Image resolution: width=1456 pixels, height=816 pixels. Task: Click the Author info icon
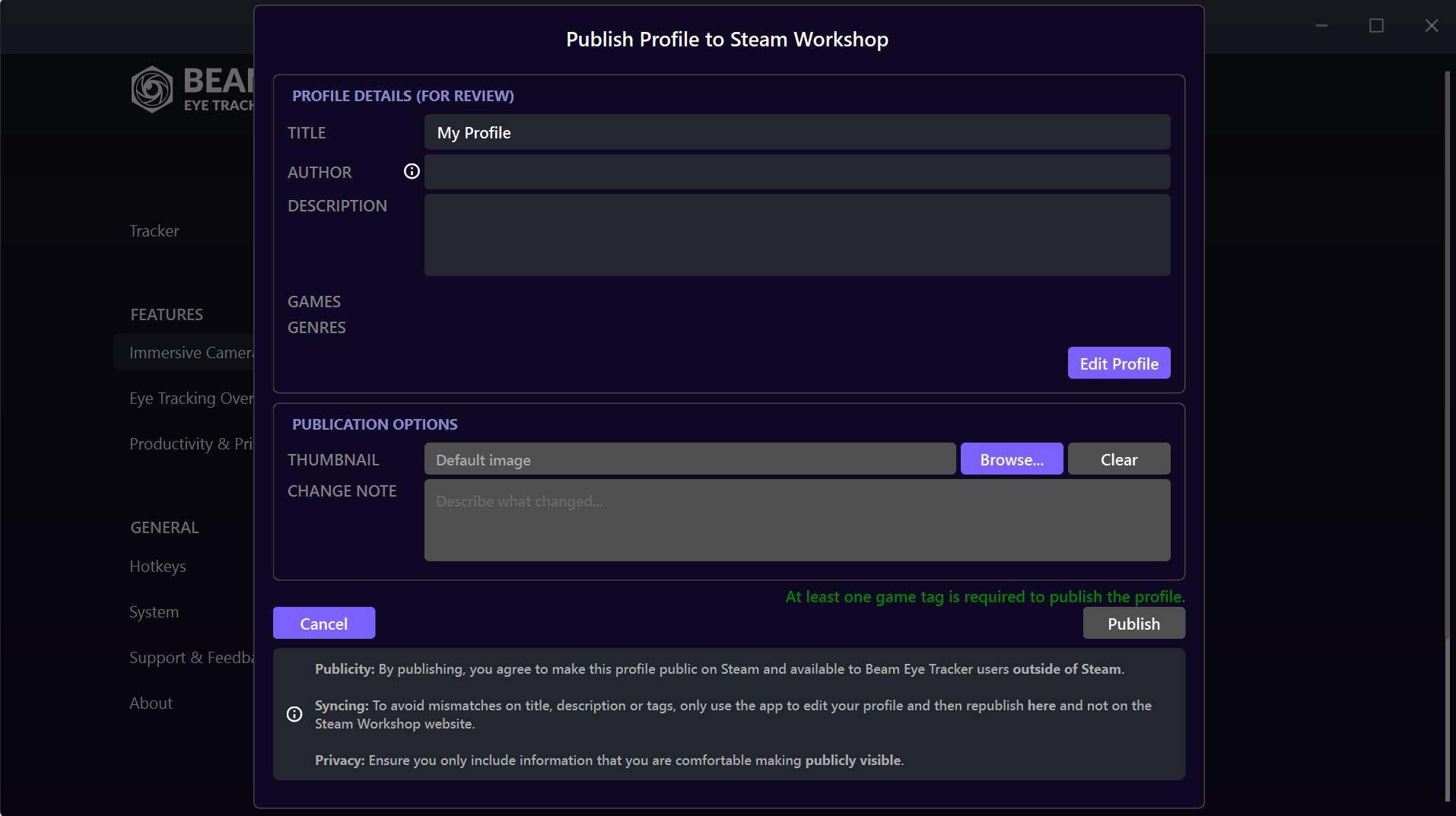tap(412, 171)
